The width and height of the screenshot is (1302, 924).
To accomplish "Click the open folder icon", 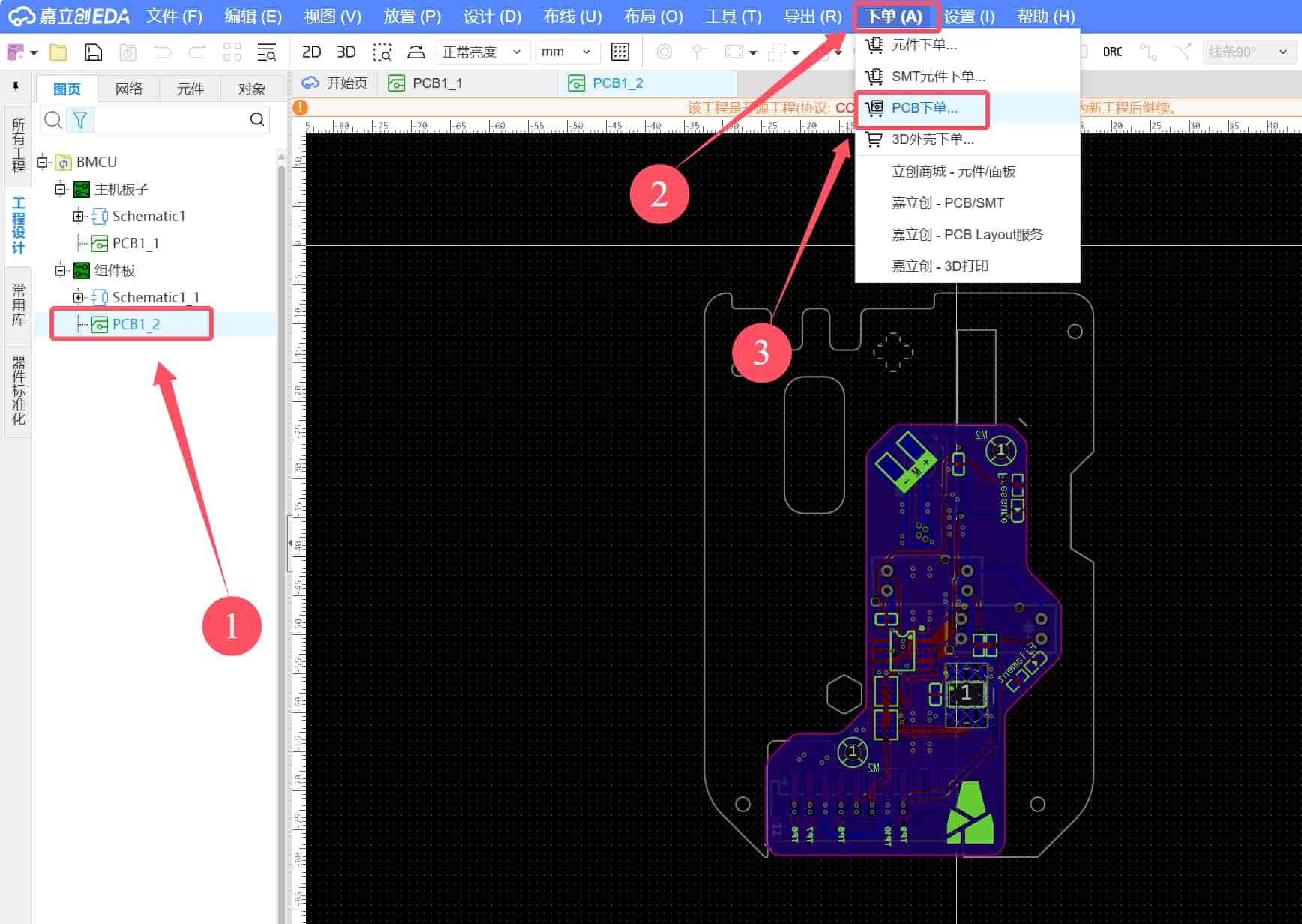I will [58, 52].
